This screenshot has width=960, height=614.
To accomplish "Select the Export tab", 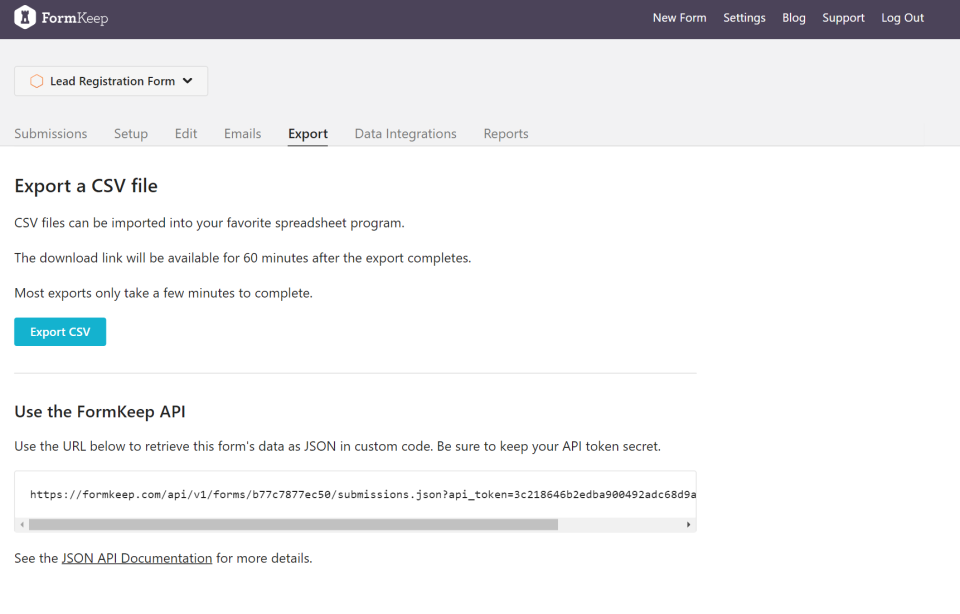I will (x=308, y=134).
